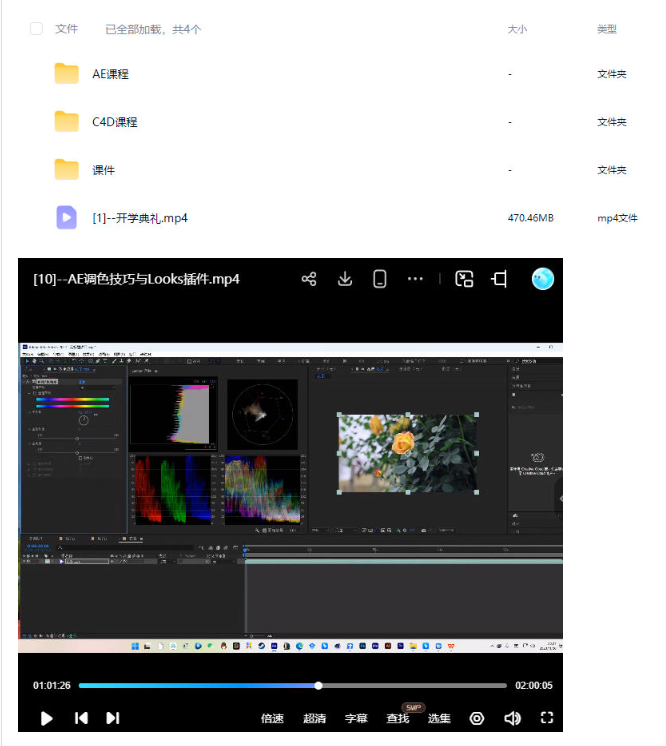Open the C4D课程 folder
The height and width of the screenshot is (746, 666).
point(115,122)
